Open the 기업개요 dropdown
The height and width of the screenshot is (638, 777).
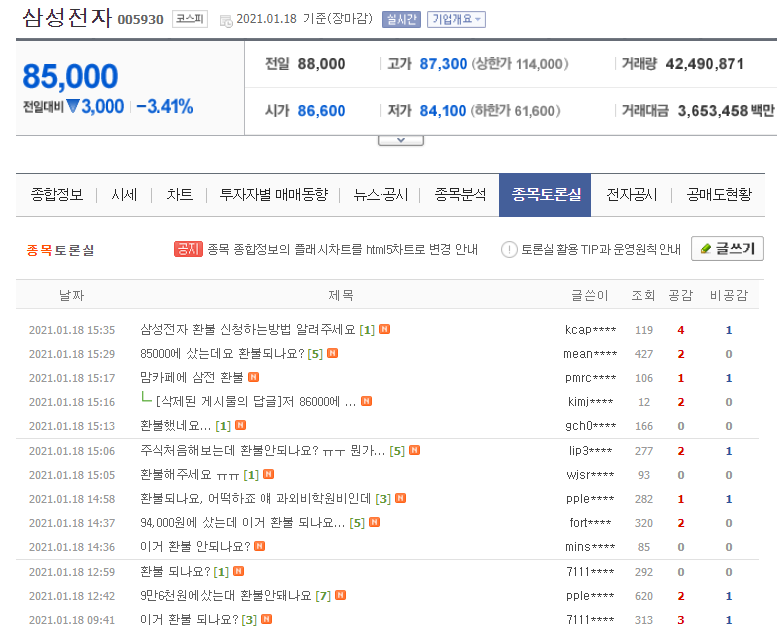(x=456, y=19)
